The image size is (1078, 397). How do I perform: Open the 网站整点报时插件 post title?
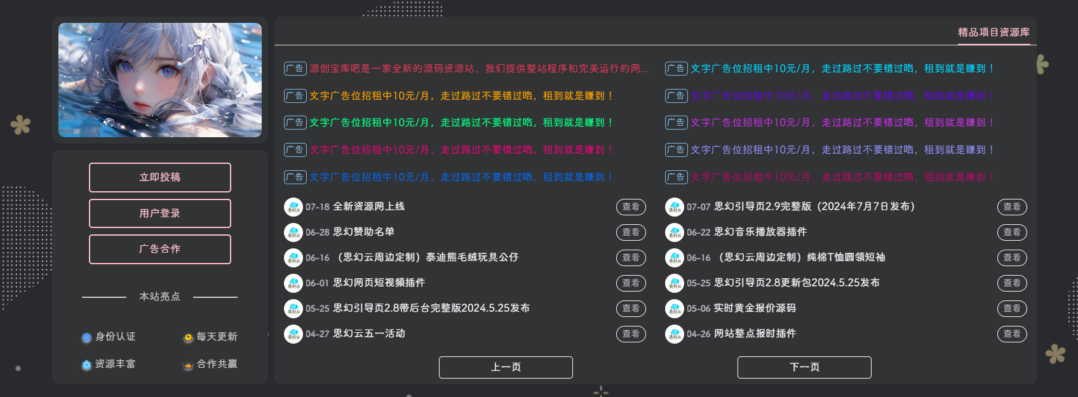[x=755, y=334]
